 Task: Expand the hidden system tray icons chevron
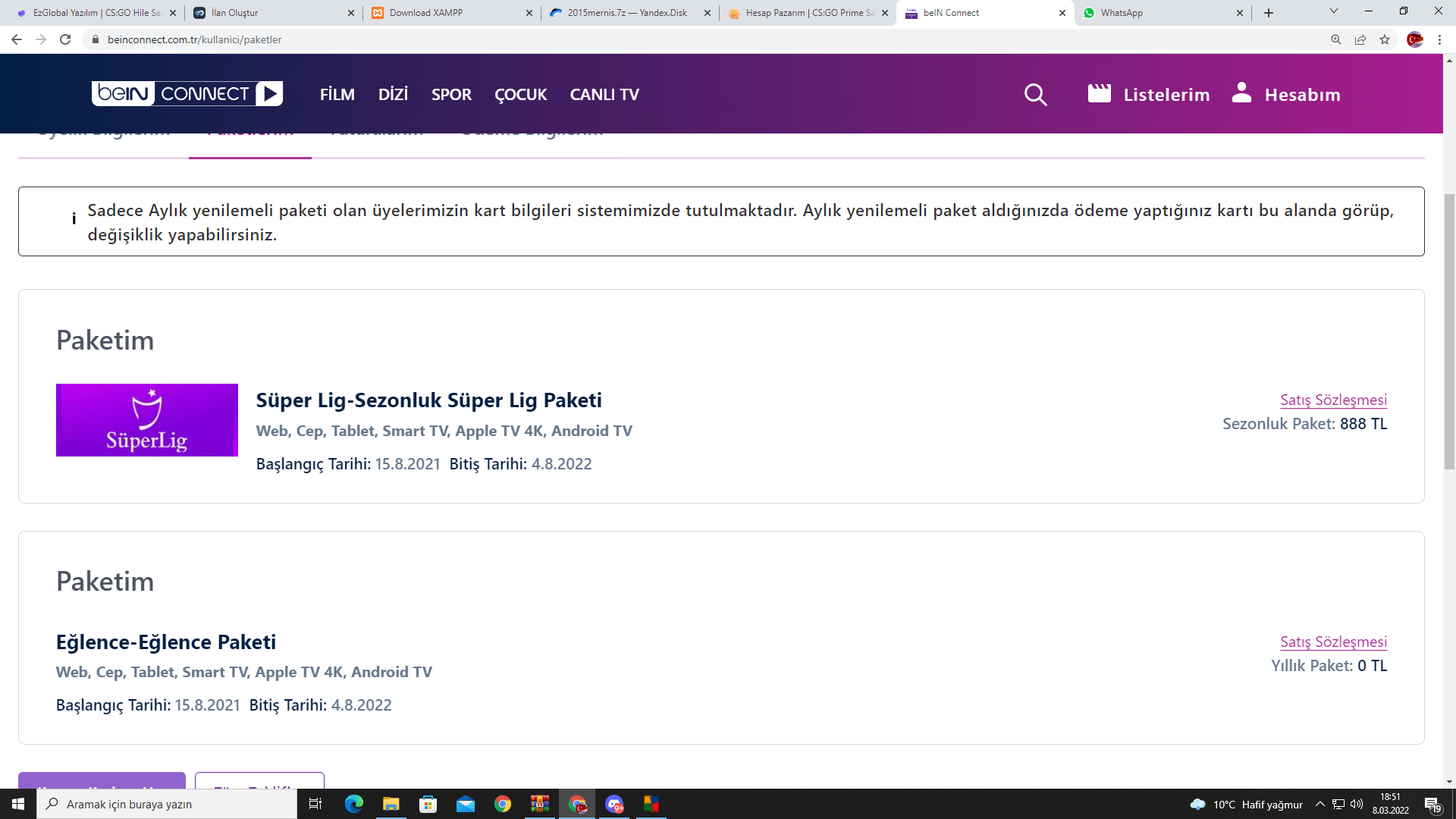tap(1320, 804)
